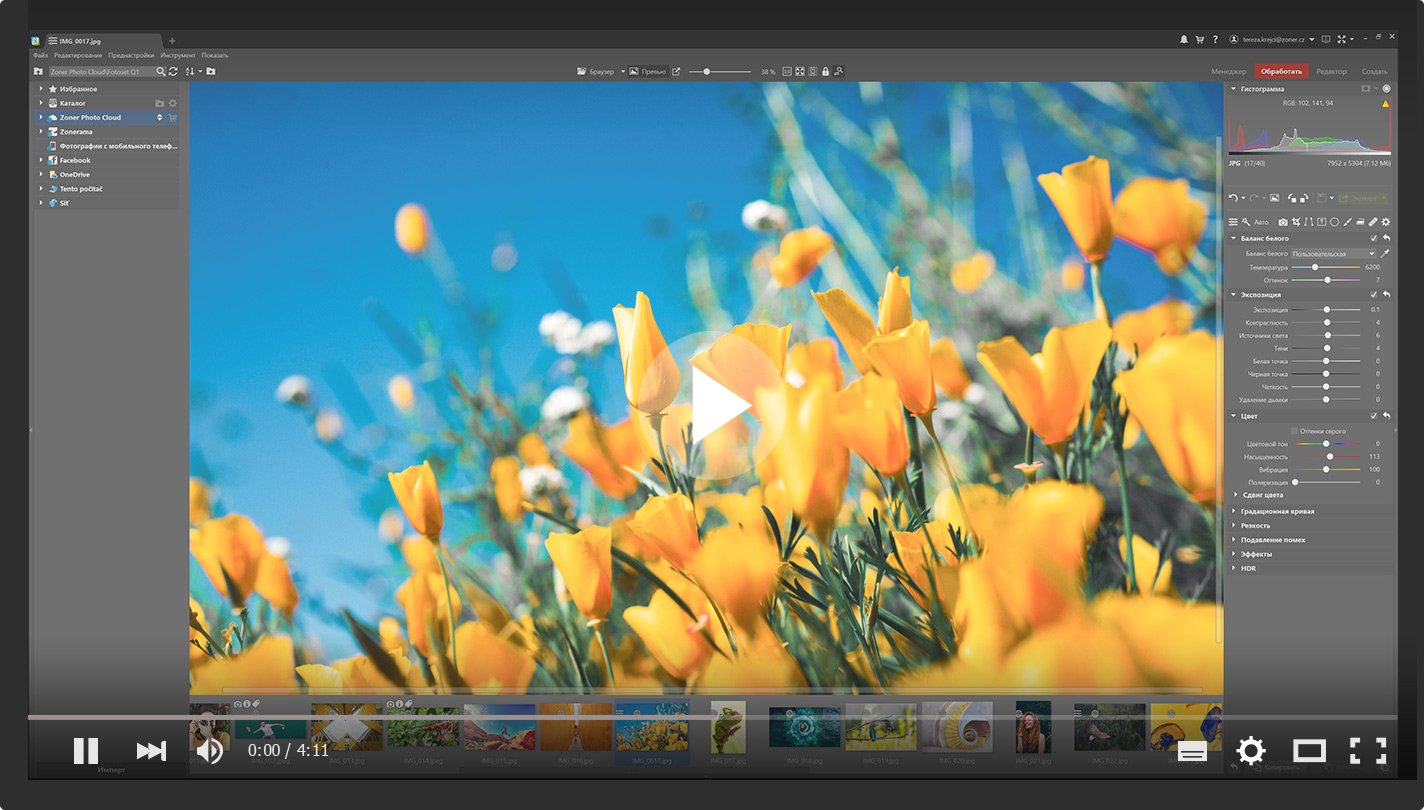Viewport: 1424px width, 810px height.
Task: Expand the Facebook tree item
Action: pyautogui.click(x=41, y=160)
